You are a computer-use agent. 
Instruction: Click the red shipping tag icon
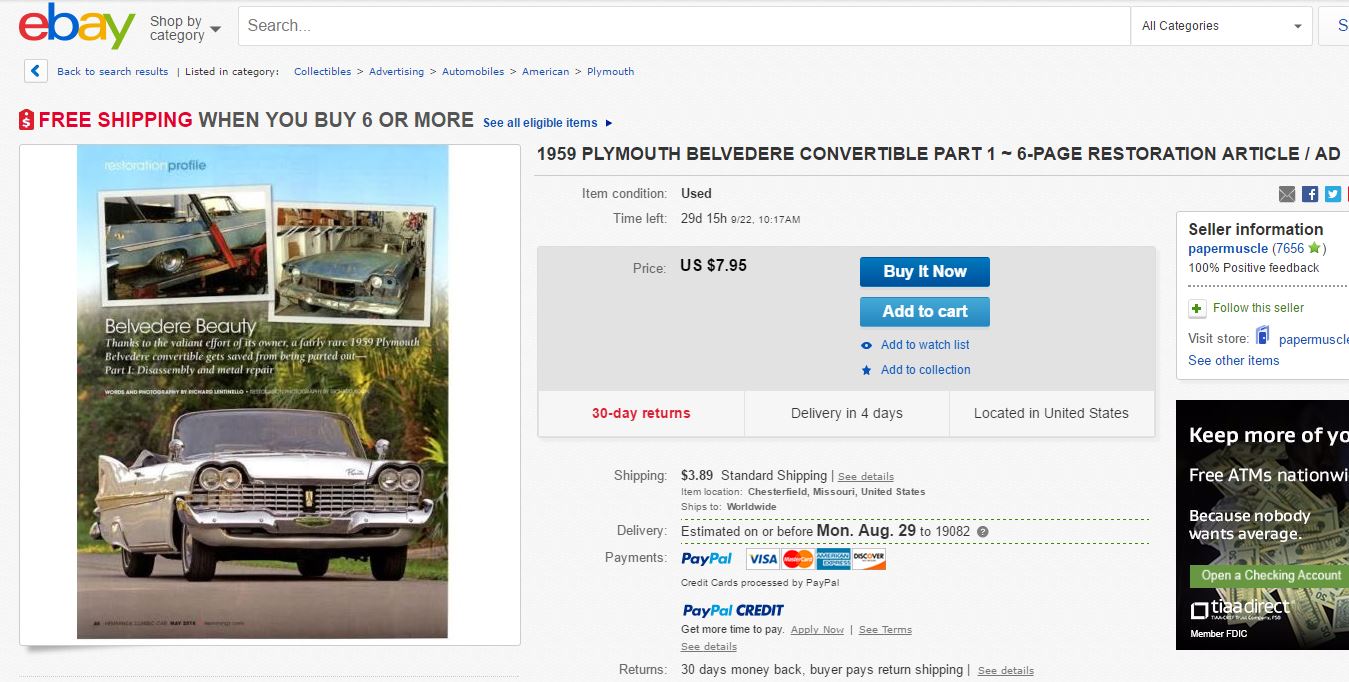[27, 120]
